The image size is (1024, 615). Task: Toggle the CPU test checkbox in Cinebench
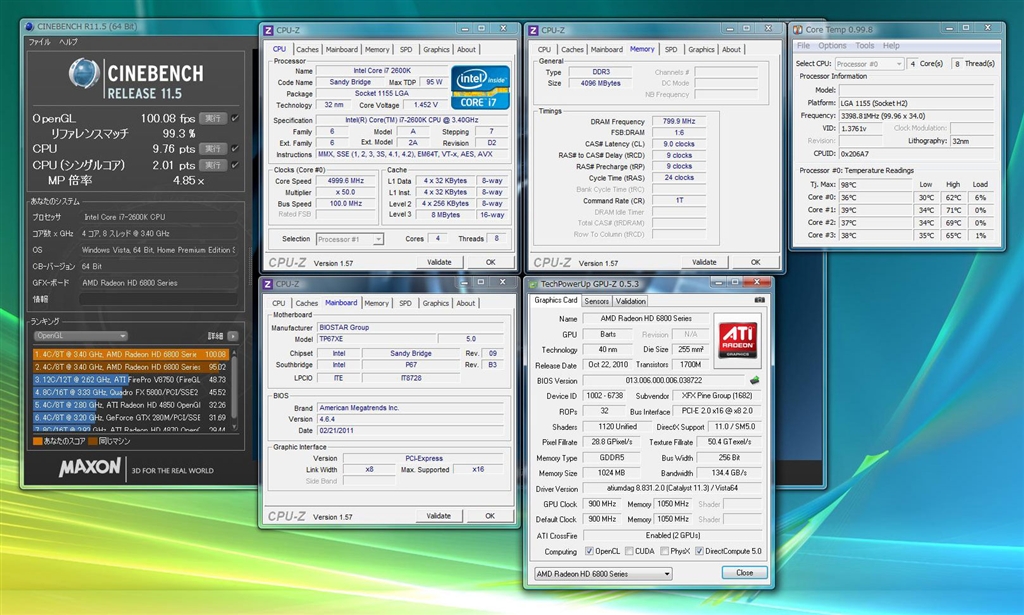pos(235,148)
